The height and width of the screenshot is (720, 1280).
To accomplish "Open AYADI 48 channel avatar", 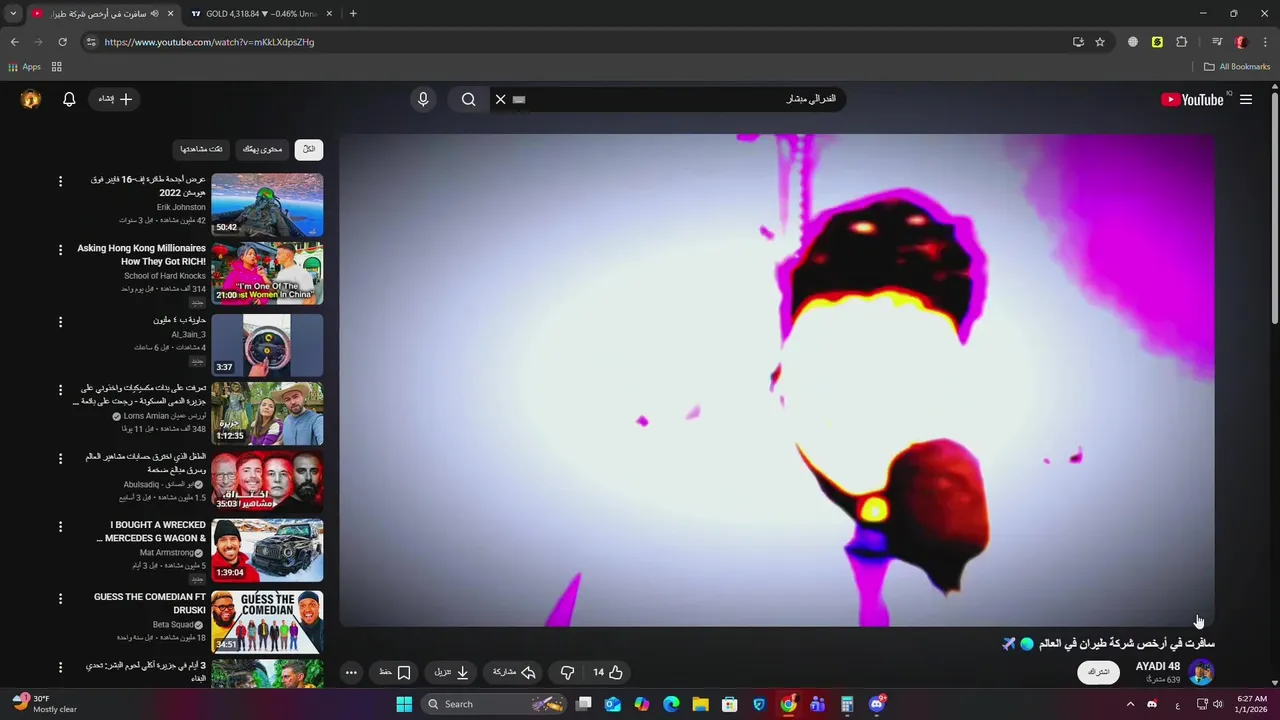I will (x=1201, y=672).
